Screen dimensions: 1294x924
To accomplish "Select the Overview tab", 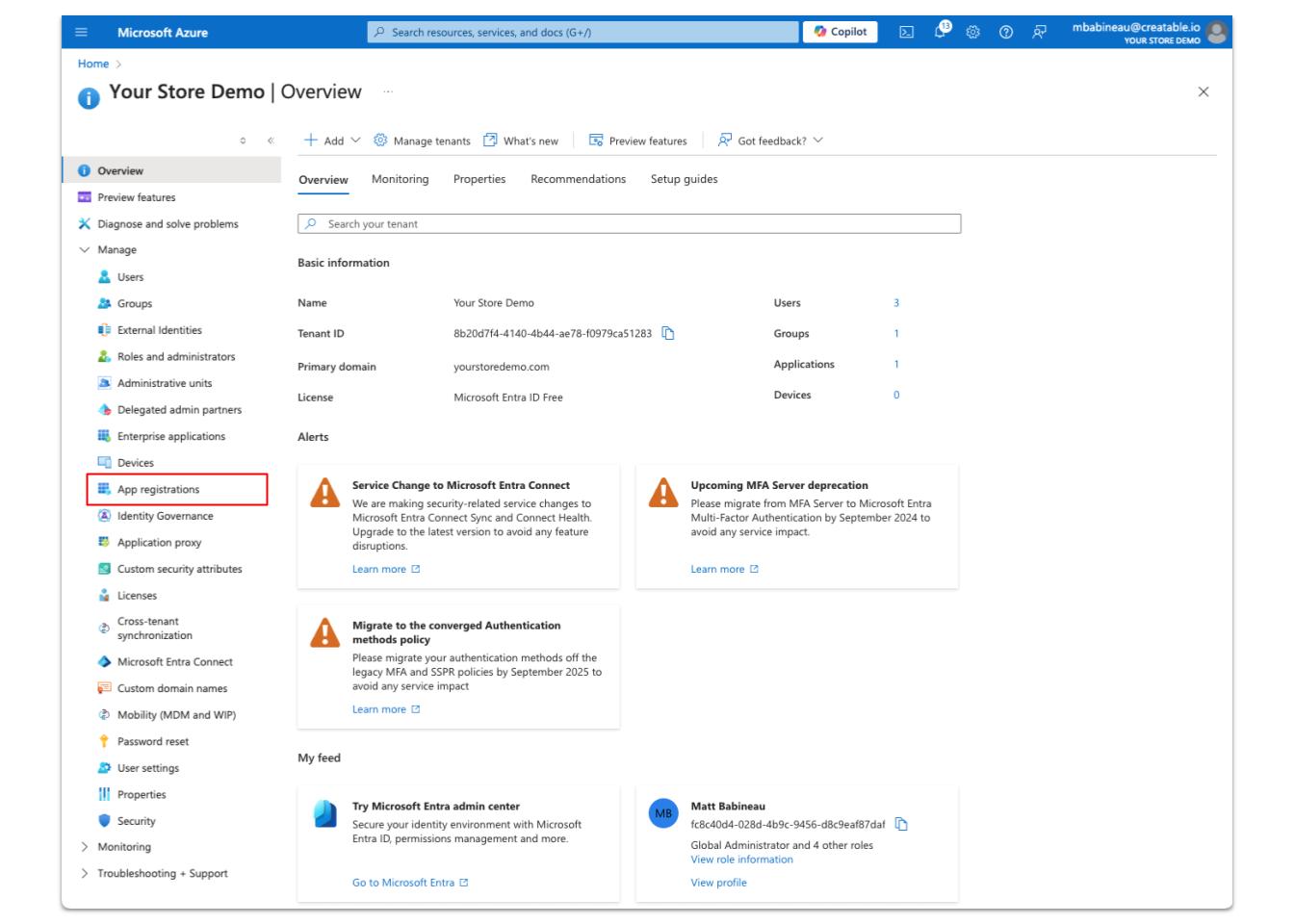I will 323,180.
